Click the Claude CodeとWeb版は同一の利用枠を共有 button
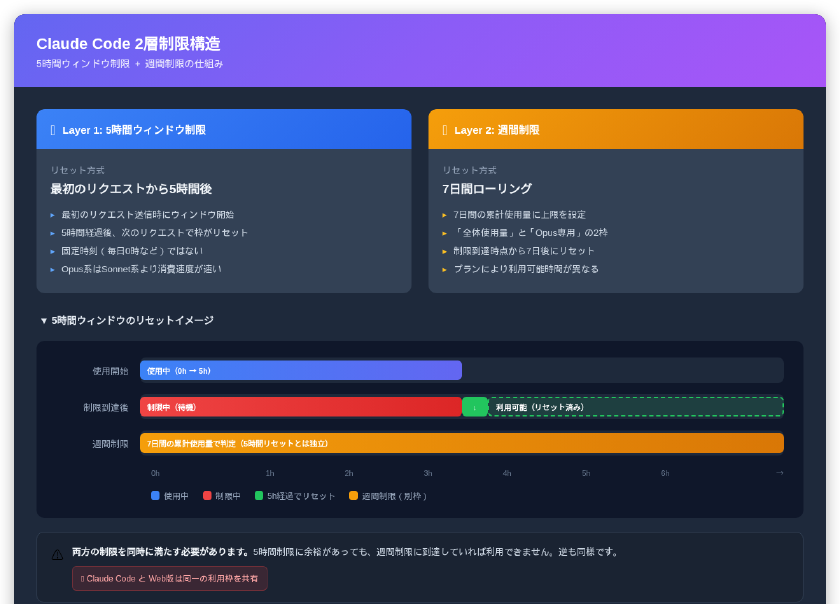 tap(170, 578)
